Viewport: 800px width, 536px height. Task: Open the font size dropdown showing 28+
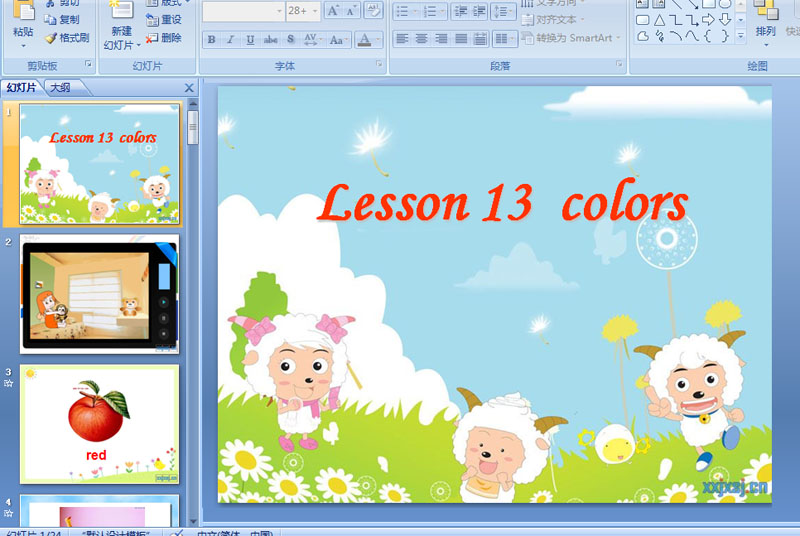pyautogui.click(x=315, y=11)
